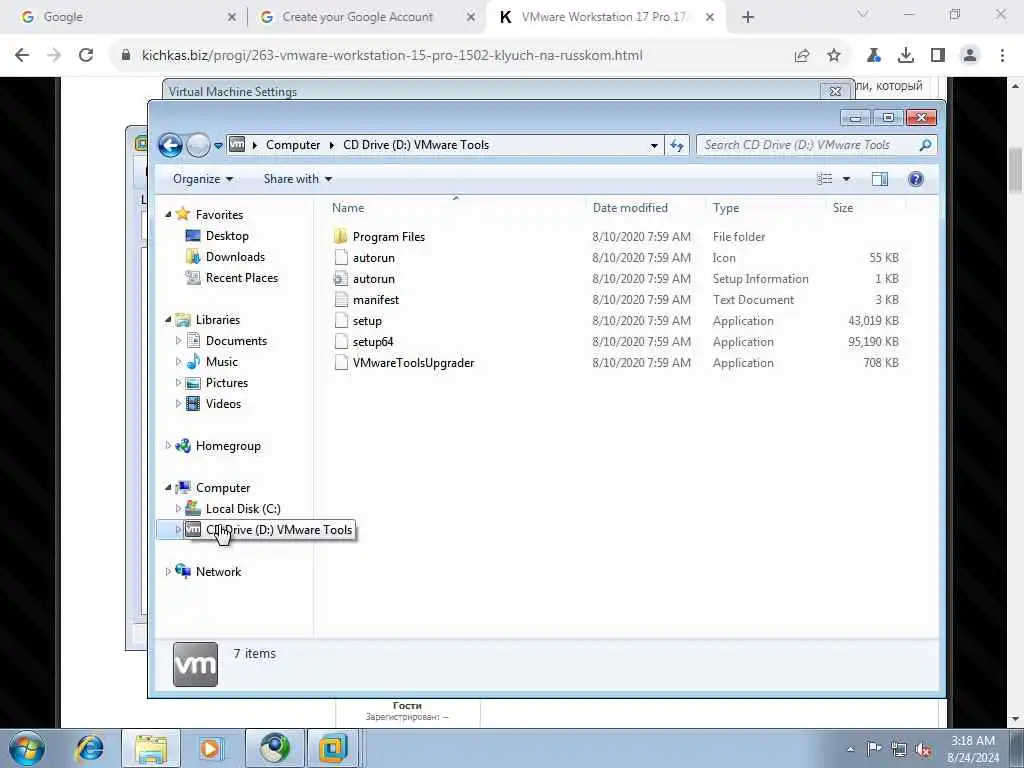The width and height of the screenshot is (1024, 768).
Task: Open Desktop under Favorites
Action: [x=227, y=236]
